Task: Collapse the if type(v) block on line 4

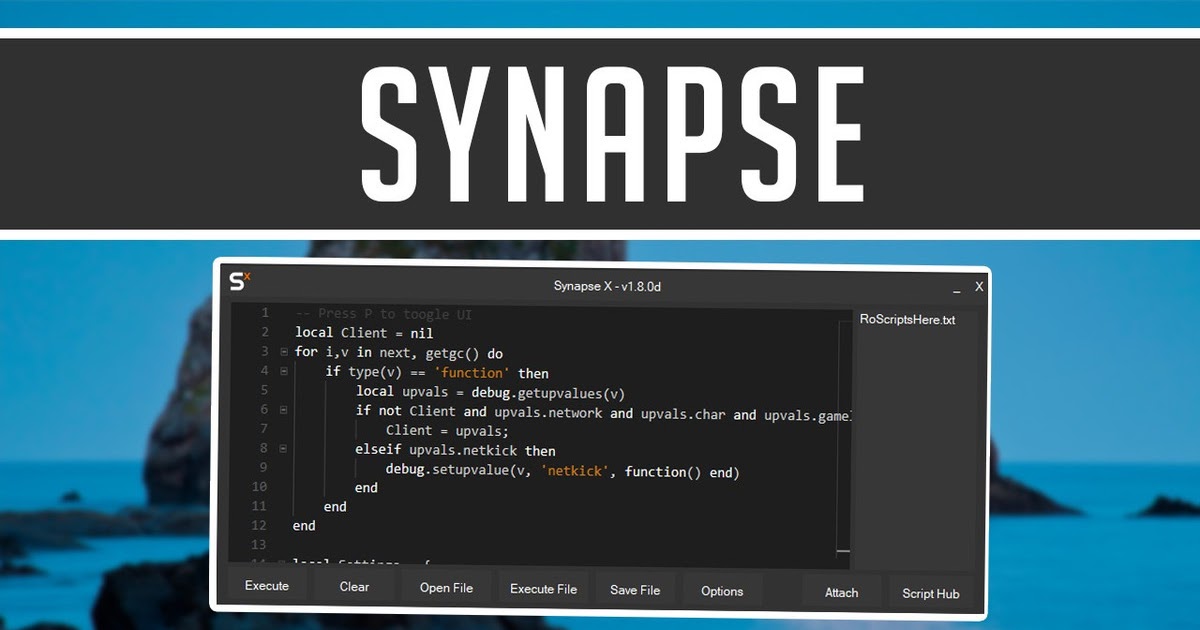Action: (x=284, y=371)
